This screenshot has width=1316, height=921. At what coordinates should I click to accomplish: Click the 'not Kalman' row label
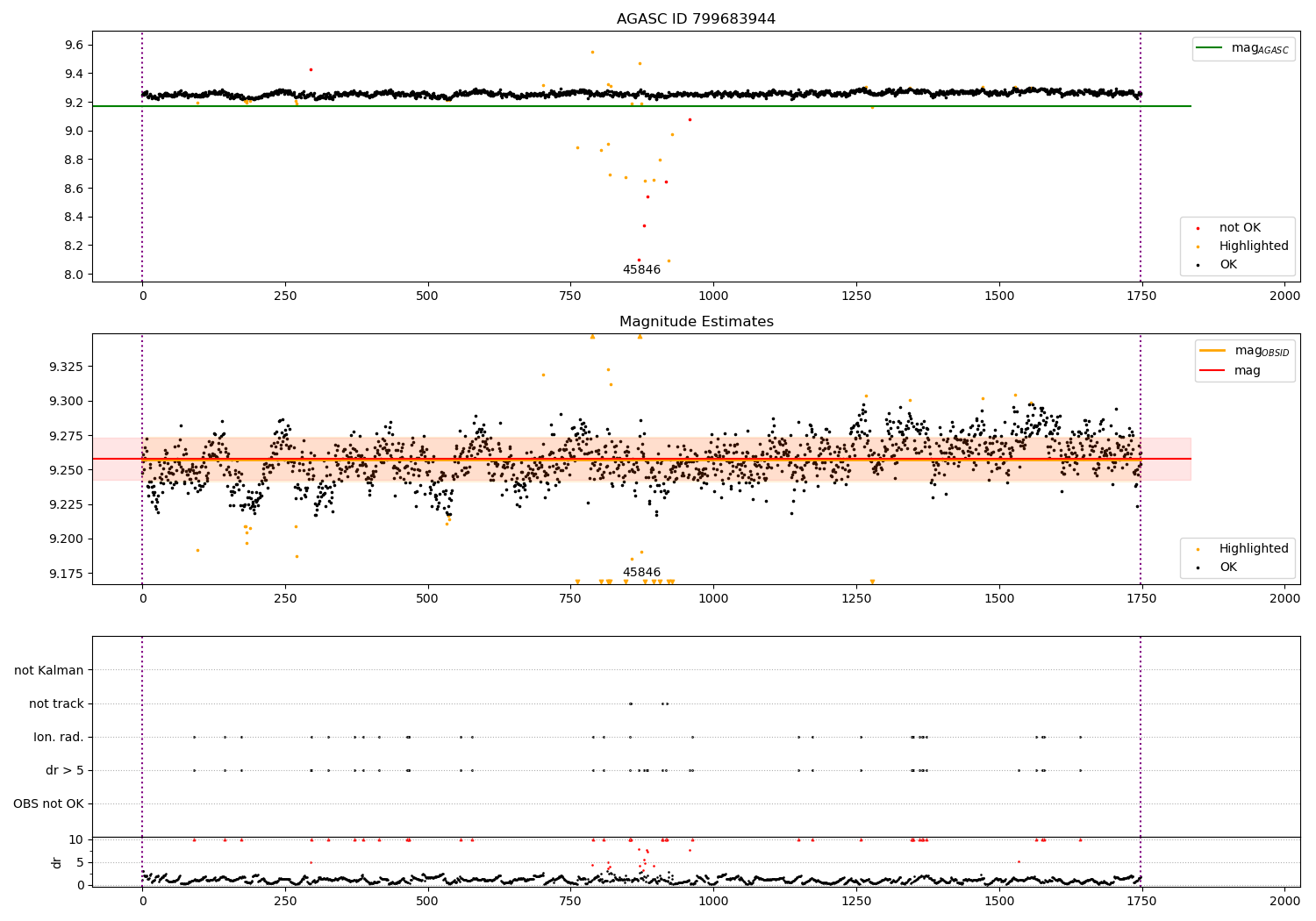(49, 670)
